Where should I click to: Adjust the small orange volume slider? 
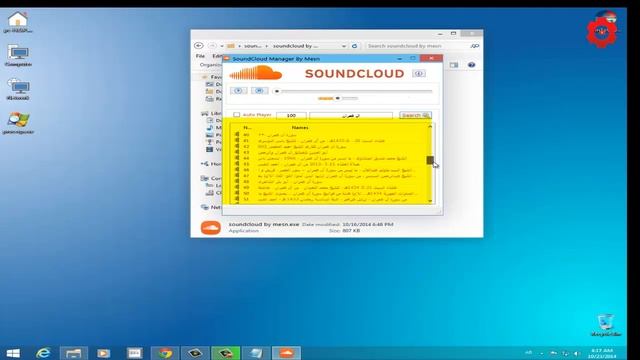tap(338, 98)
